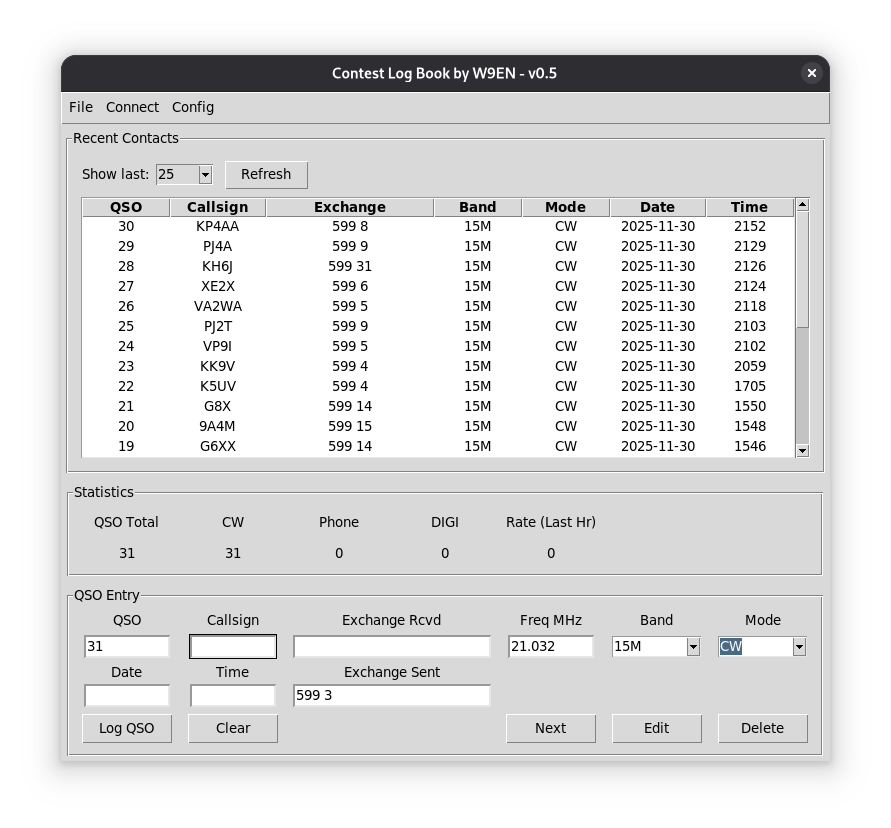Select the VA2WA contact row
The width and height of the screenshot is (891, 828).
[438, 306]
